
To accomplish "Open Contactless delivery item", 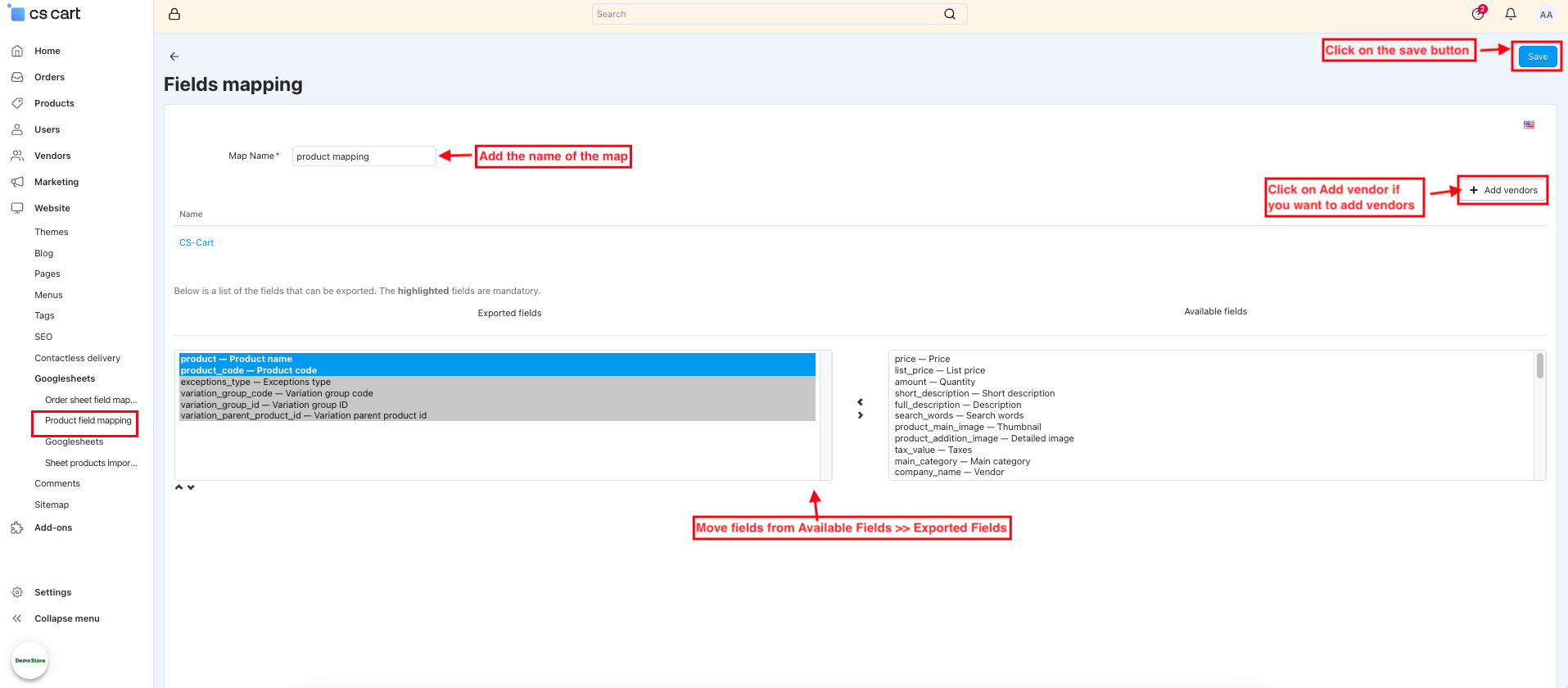I will tap(77, 358).
